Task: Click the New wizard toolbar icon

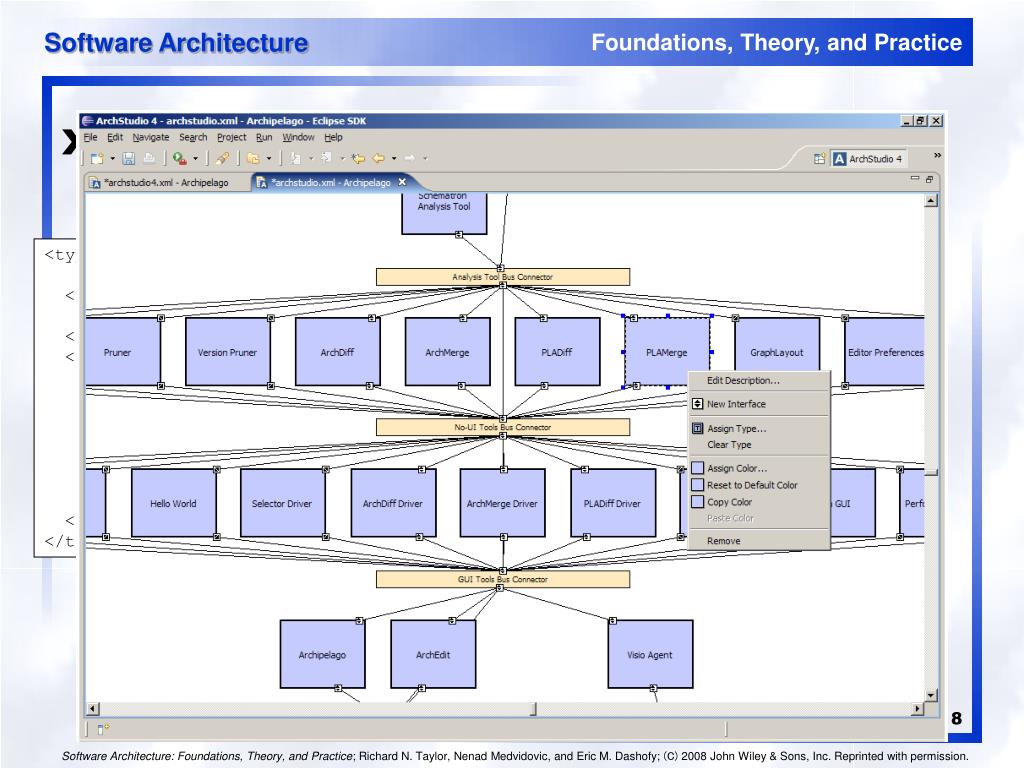Action: point(97,158)
